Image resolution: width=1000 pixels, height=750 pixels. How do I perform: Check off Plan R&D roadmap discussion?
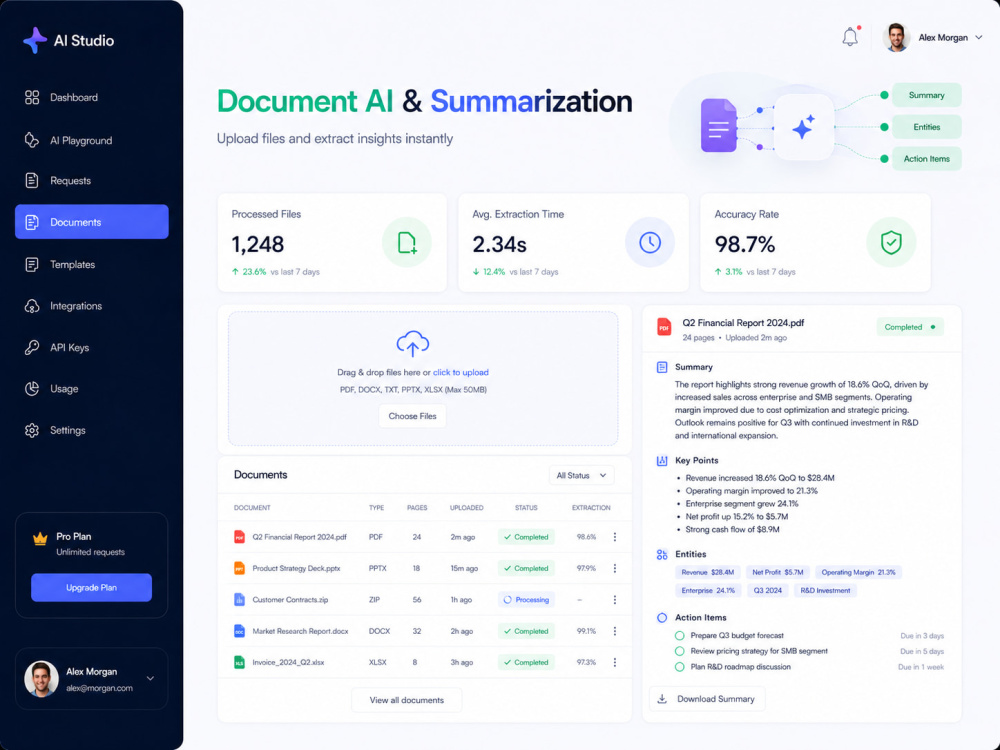pyautogui.click(x=680, y=667)
